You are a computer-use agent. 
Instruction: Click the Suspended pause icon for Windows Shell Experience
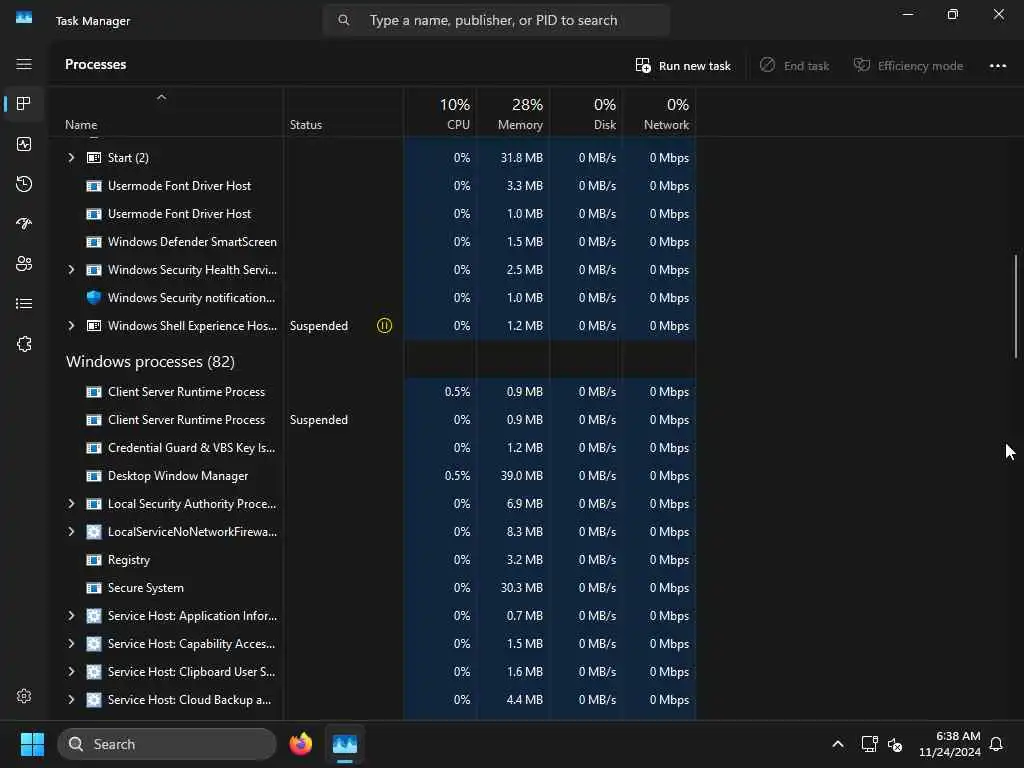tap(384, 325)
